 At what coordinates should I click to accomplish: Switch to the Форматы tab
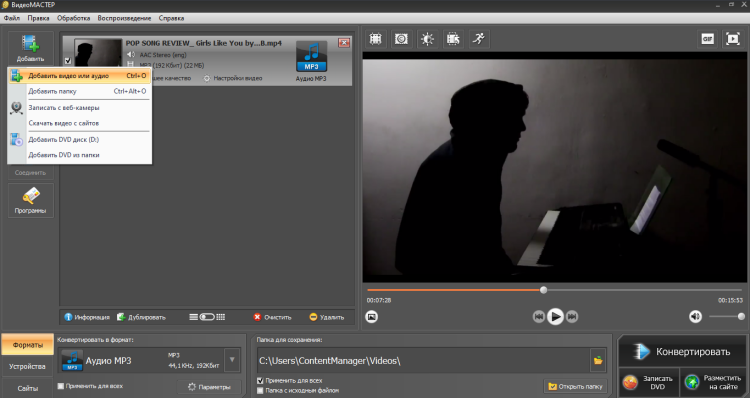27,344
